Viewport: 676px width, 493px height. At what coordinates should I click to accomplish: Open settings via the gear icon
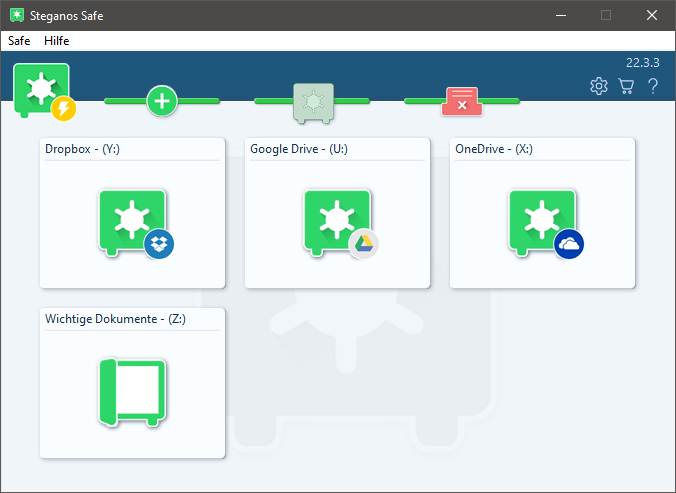click(598, 86)
